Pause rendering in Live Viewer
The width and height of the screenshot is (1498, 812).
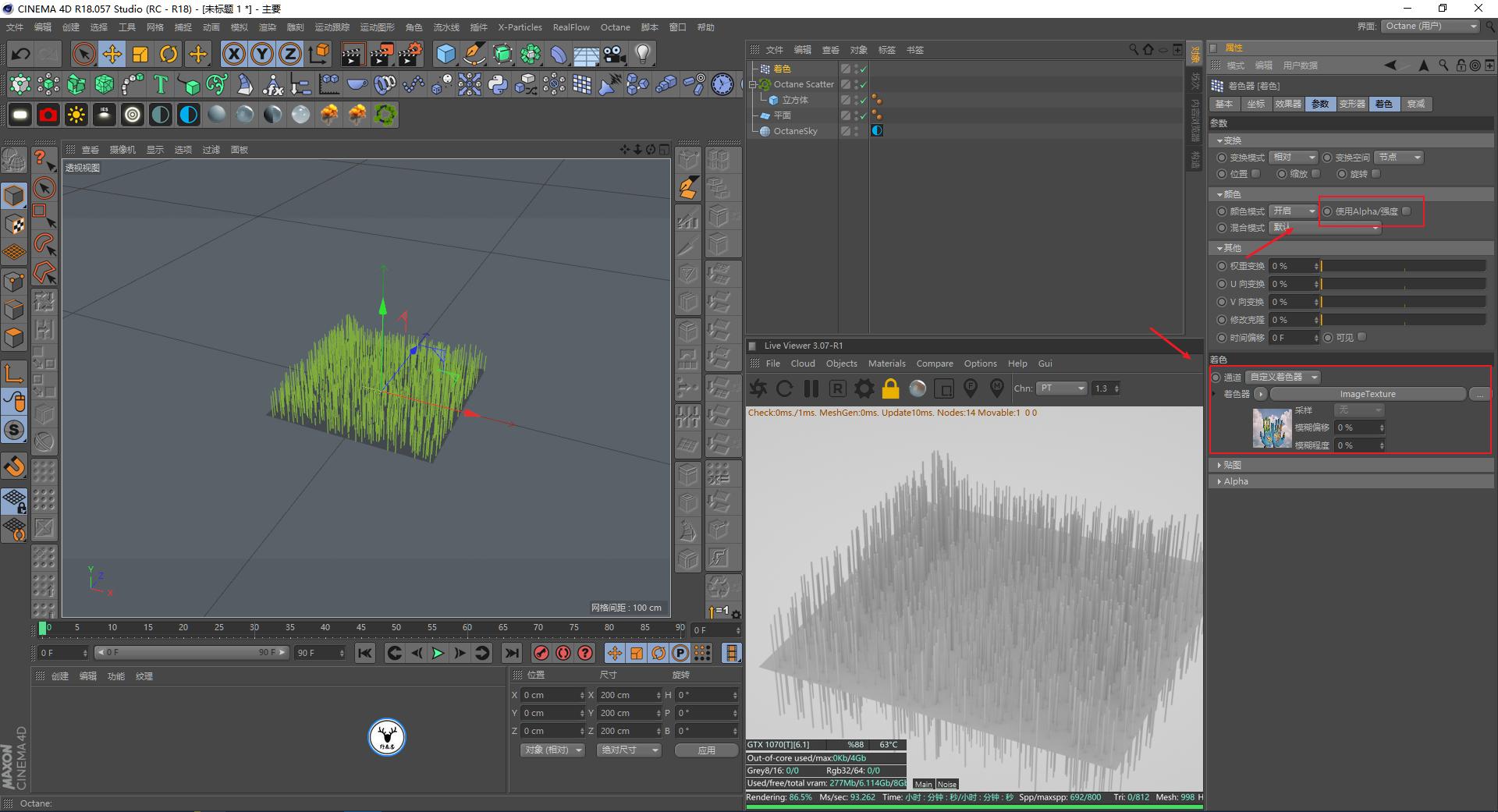(x=811, y=388)
